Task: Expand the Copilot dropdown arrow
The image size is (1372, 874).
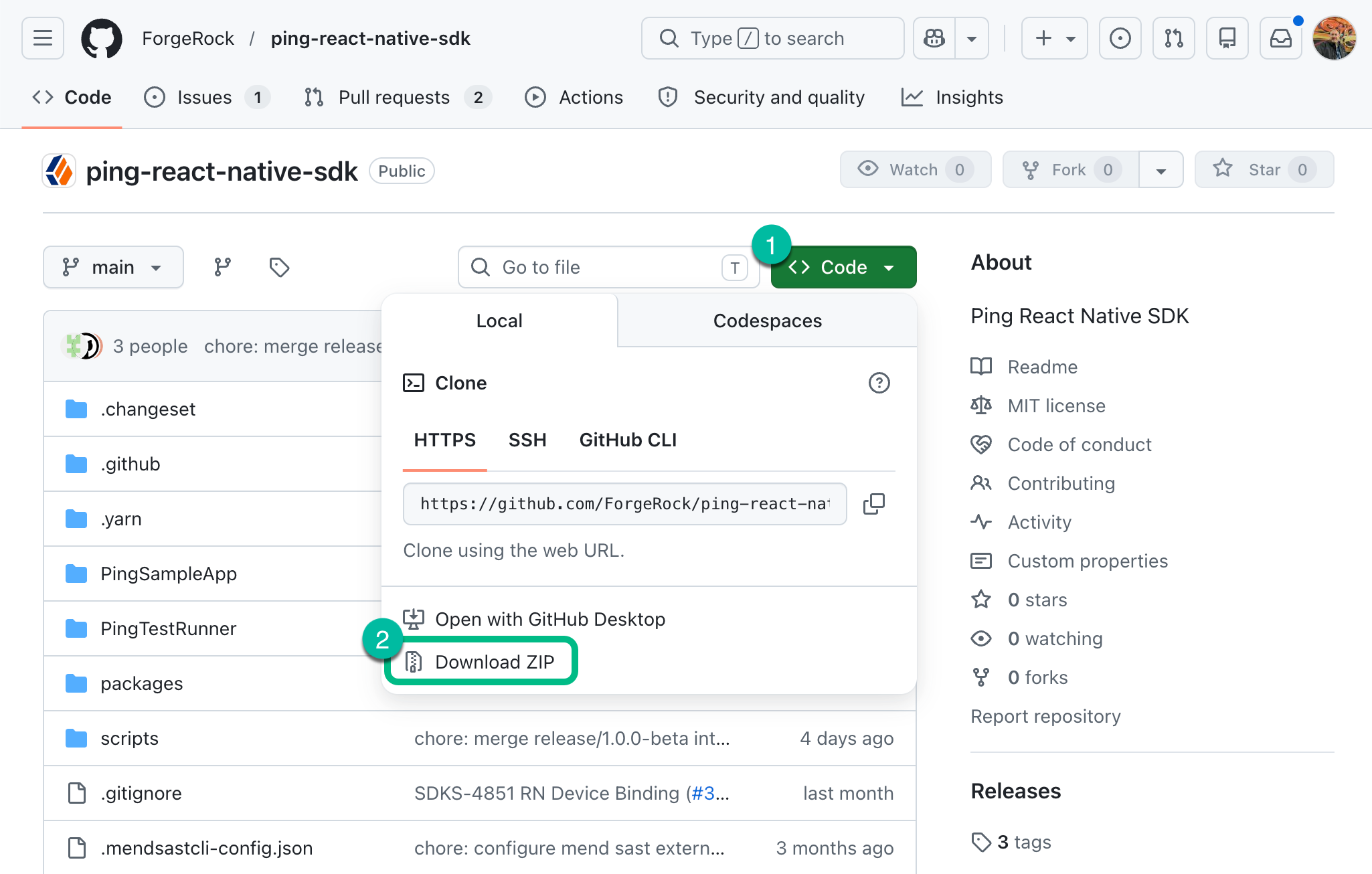Action: pos(972,38)
